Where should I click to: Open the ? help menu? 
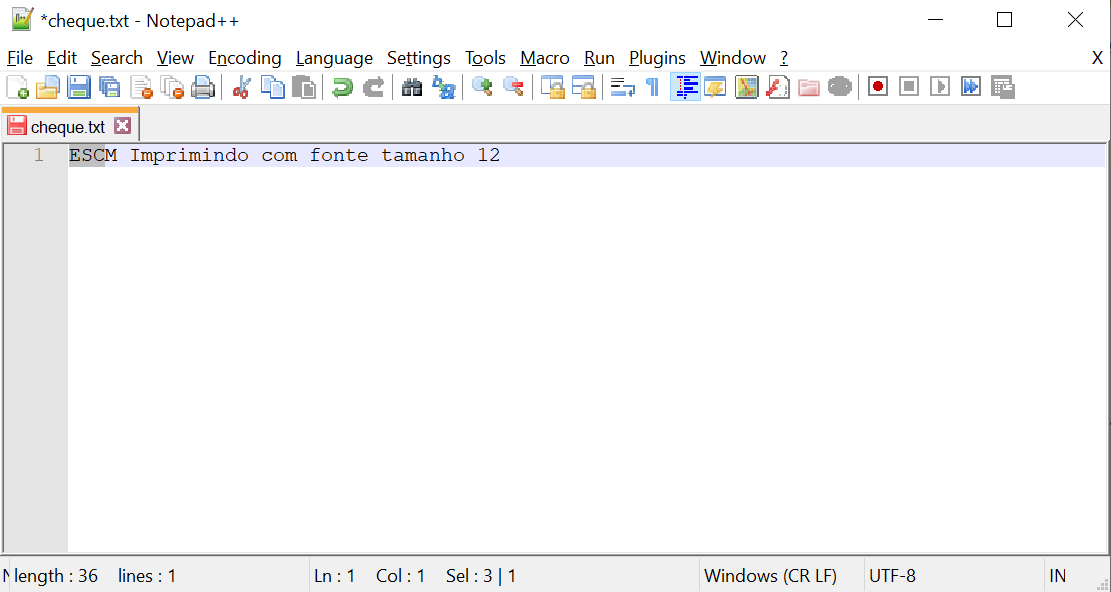[x=784, y=58]
